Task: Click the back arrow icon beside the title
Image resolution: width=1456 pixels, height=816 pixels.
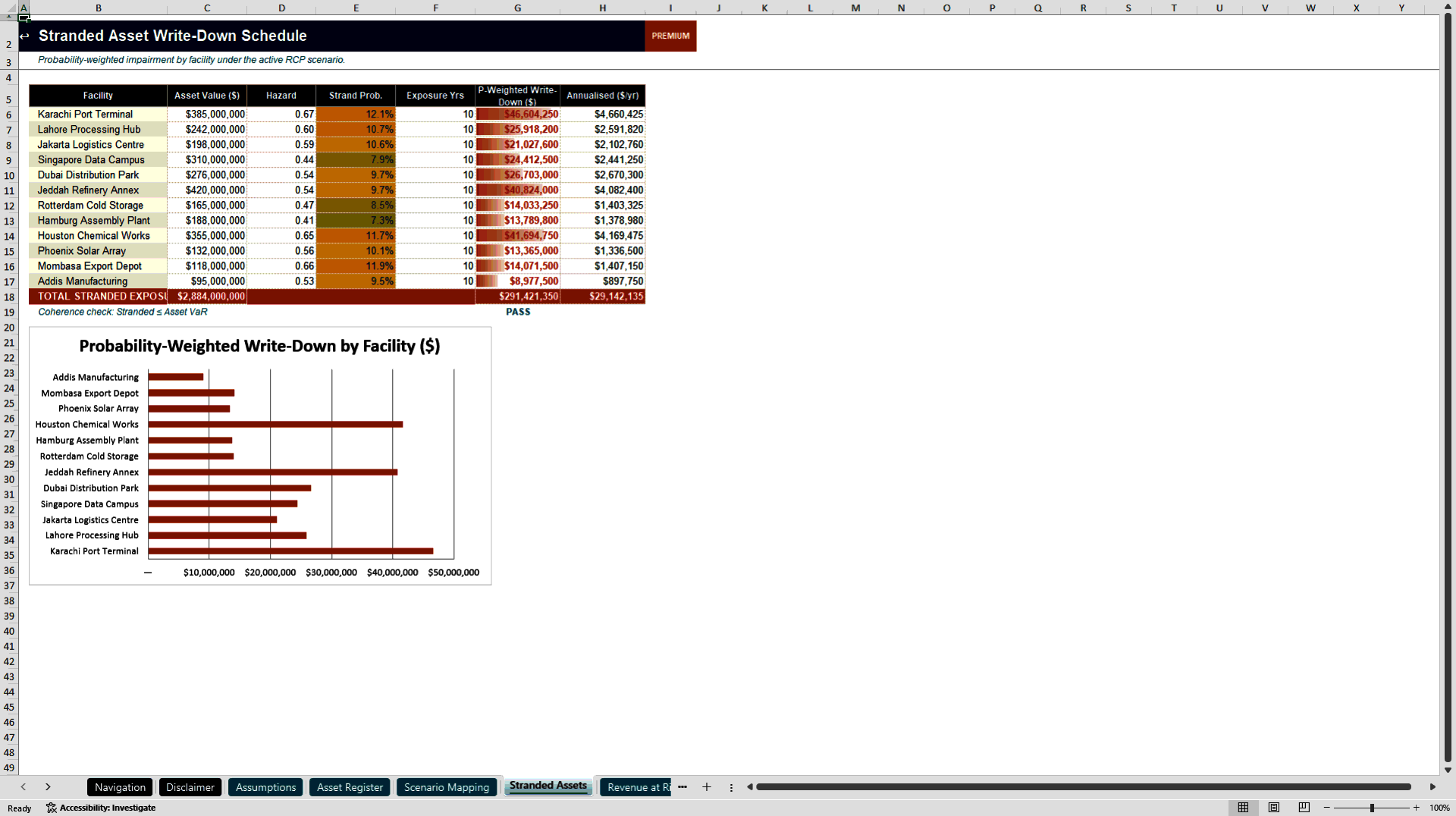Action: point(24,36)
